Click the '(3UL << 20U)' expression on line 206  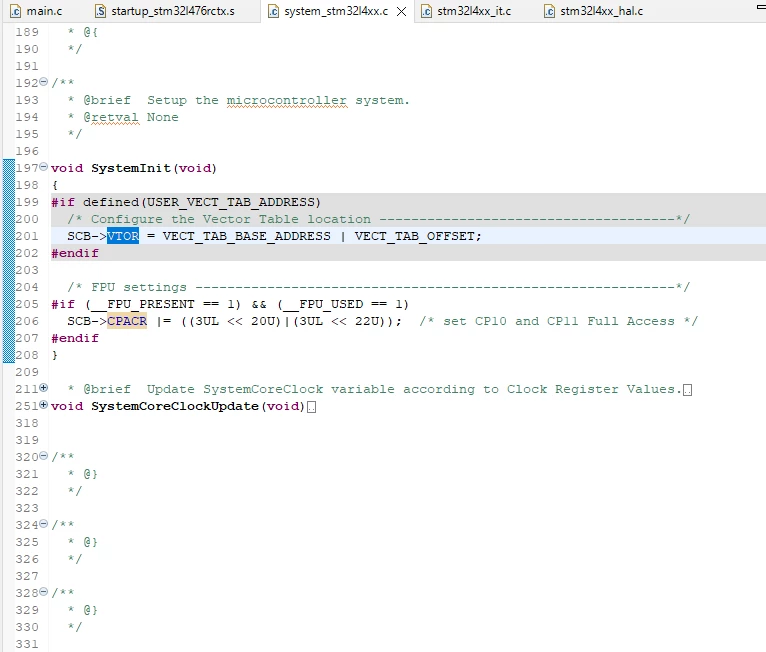[x=235, y=321]
